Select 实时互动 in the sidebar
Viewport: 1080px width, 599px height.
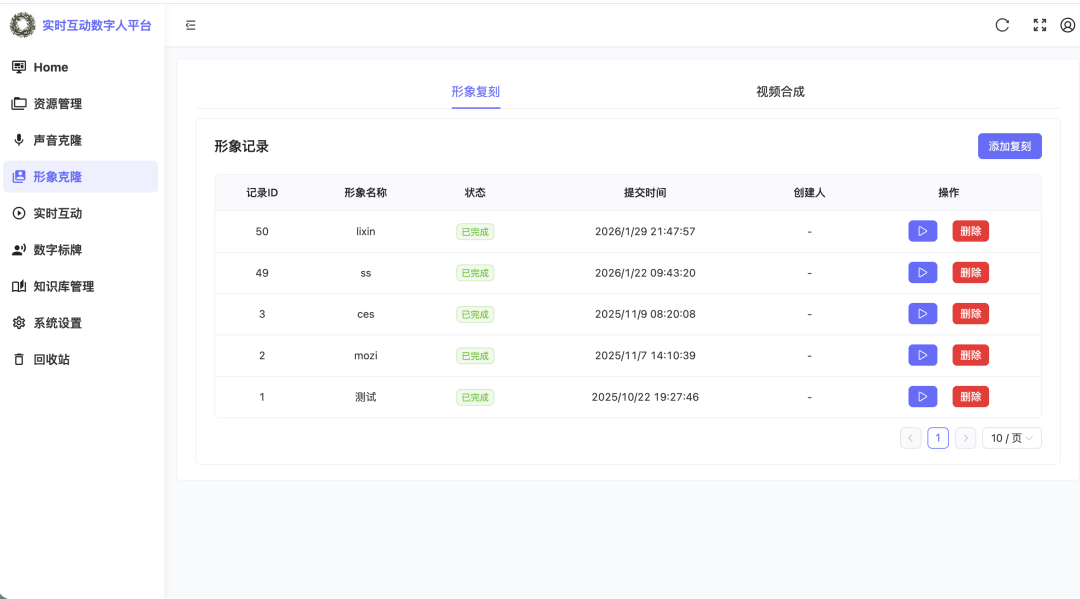click(x=60, y=213)
